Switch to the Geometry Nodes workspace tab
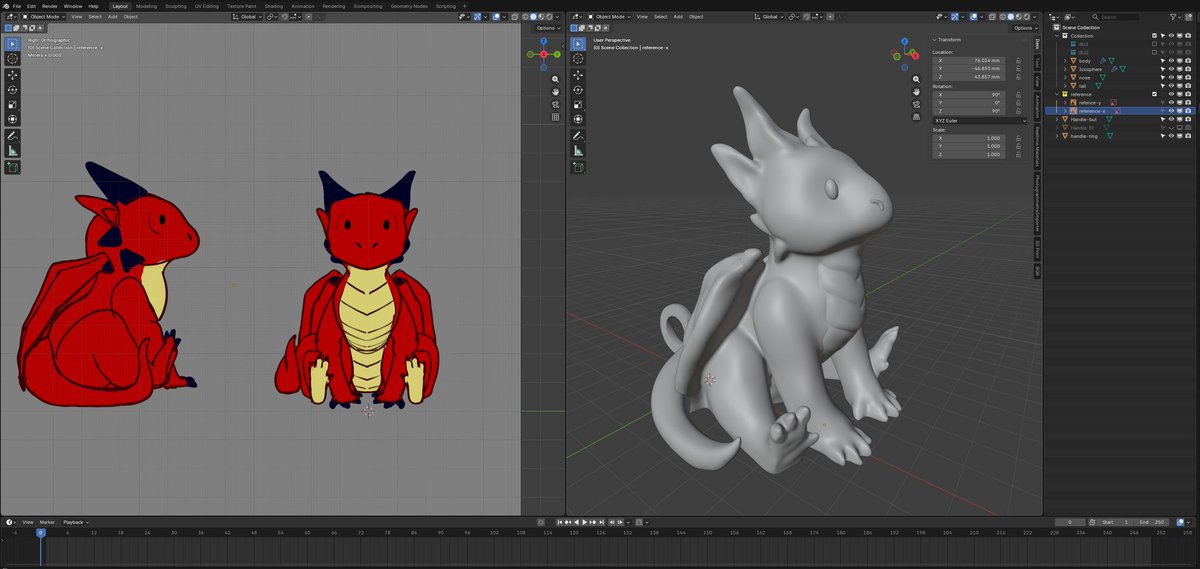This screenshot has width=1200, height=569. 408,6
